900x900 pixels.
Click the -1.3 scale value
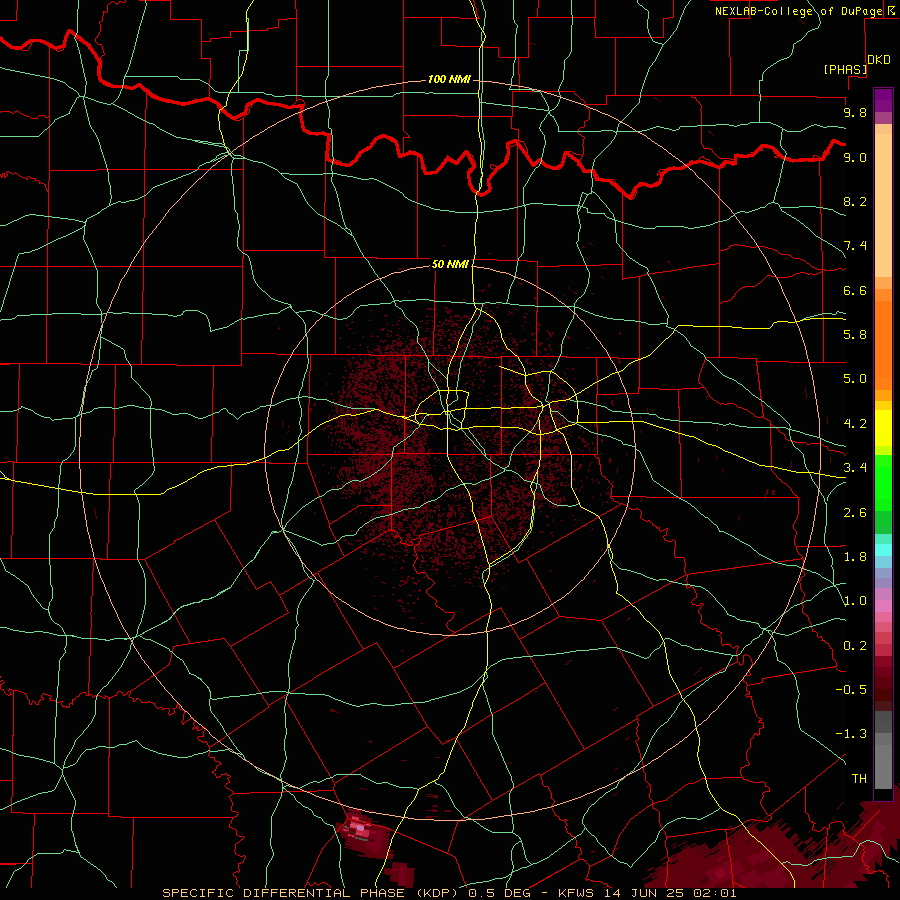pos(851,734)
